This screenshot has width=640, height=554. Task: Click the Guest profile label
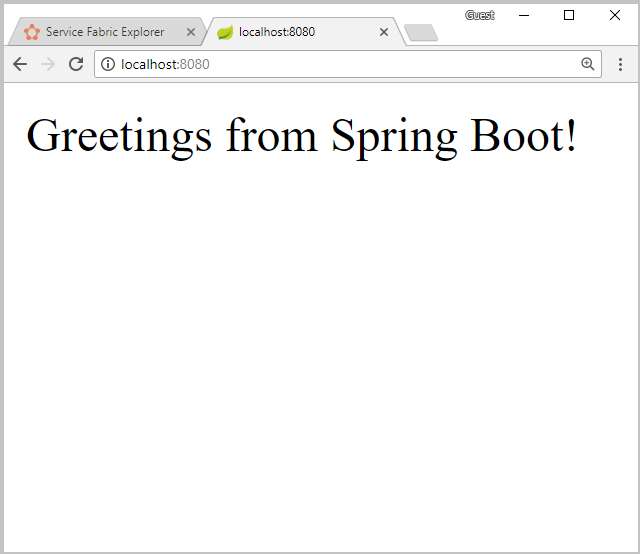coord(480,15)
